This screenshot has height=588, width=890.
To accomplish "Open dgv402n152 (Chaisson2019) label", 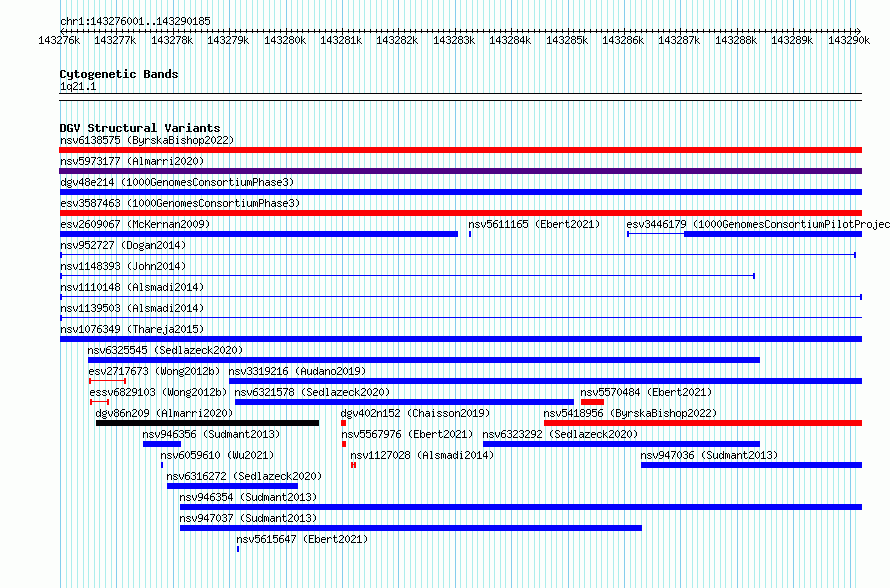I will (x=415, y=413).
